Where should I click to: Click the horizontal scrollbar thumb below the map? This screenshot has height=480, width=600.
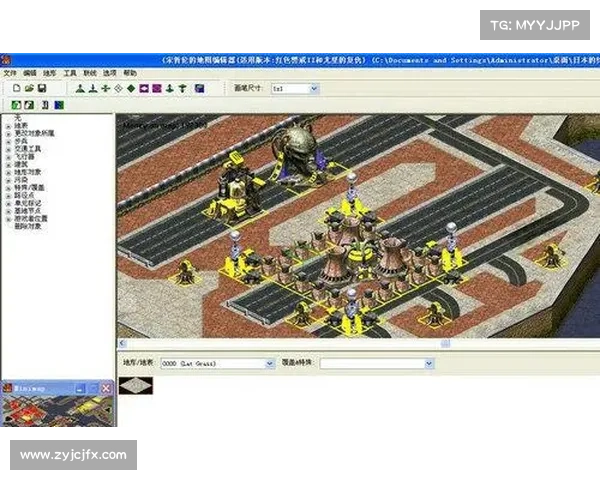pos(445,343)
